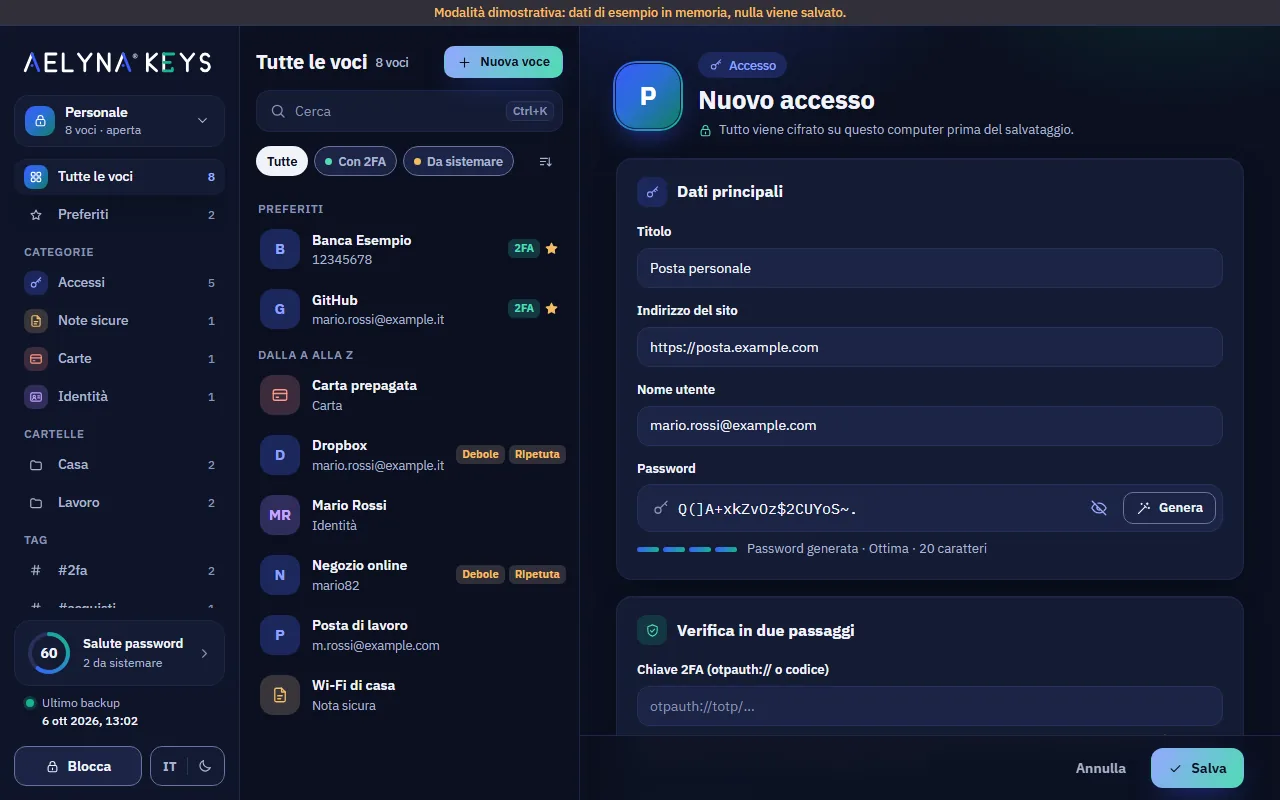The image size is (1280, 800).
Task: Open Preferiti in the sidebar
Action: (119, 214)
